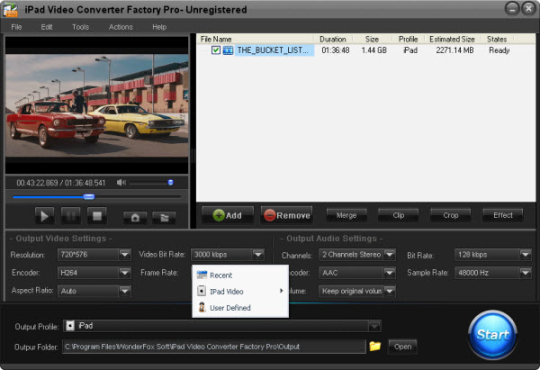Image resolution: width=540 pixels, height=370 pixels.
Task: Open the Output Profile dropdown arrow
Action: tap(374, 326)
